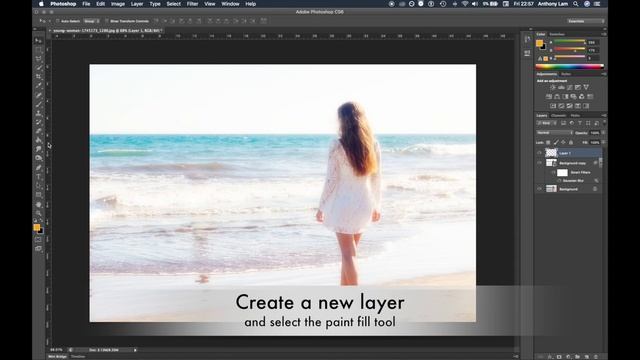Image resolution: width=640 pixels, height=360 pixels.
Task: Toggle Smart Filters visibility eye
Action: [x=553, y=172]
